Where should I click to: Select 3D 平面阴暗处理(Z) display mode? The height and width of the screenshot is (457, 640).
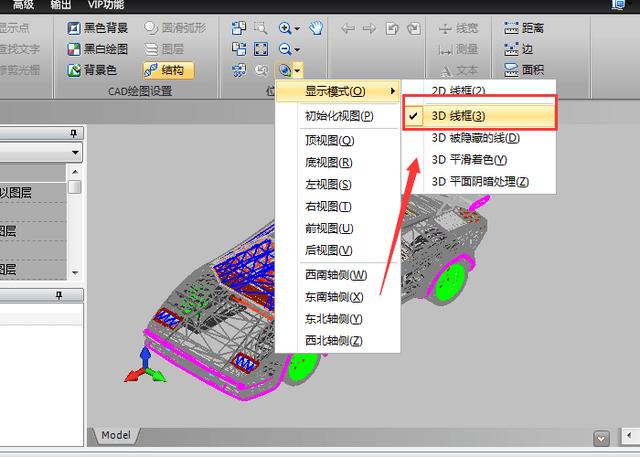click(x=480, y=181)
